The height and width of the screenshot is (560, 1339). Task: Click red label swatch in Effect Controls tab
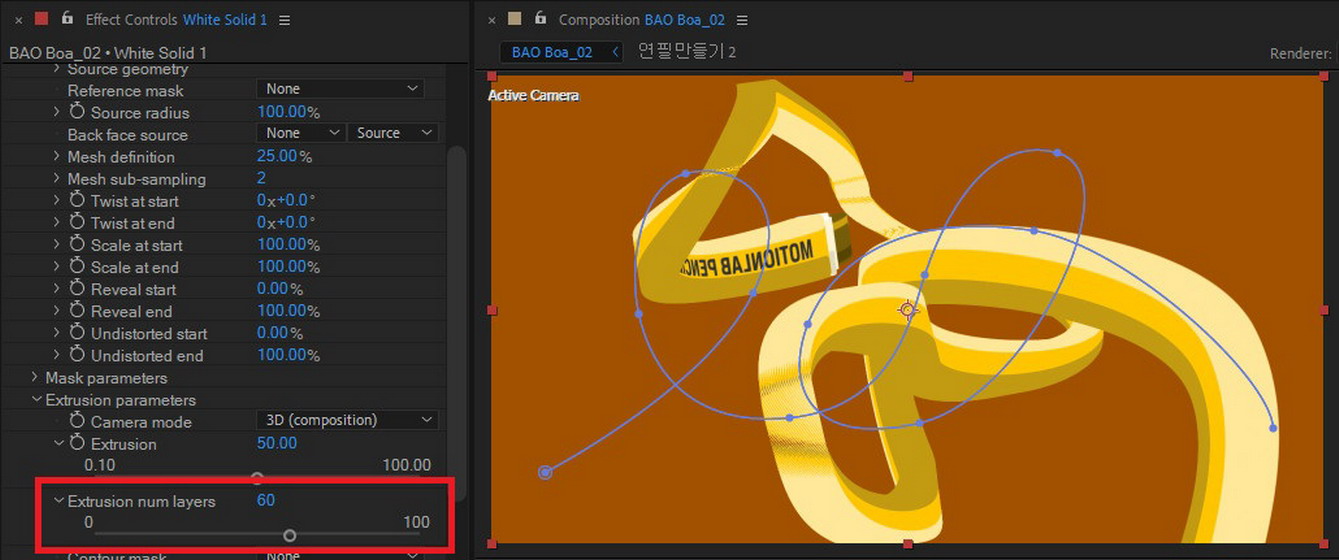pos(41,19)
